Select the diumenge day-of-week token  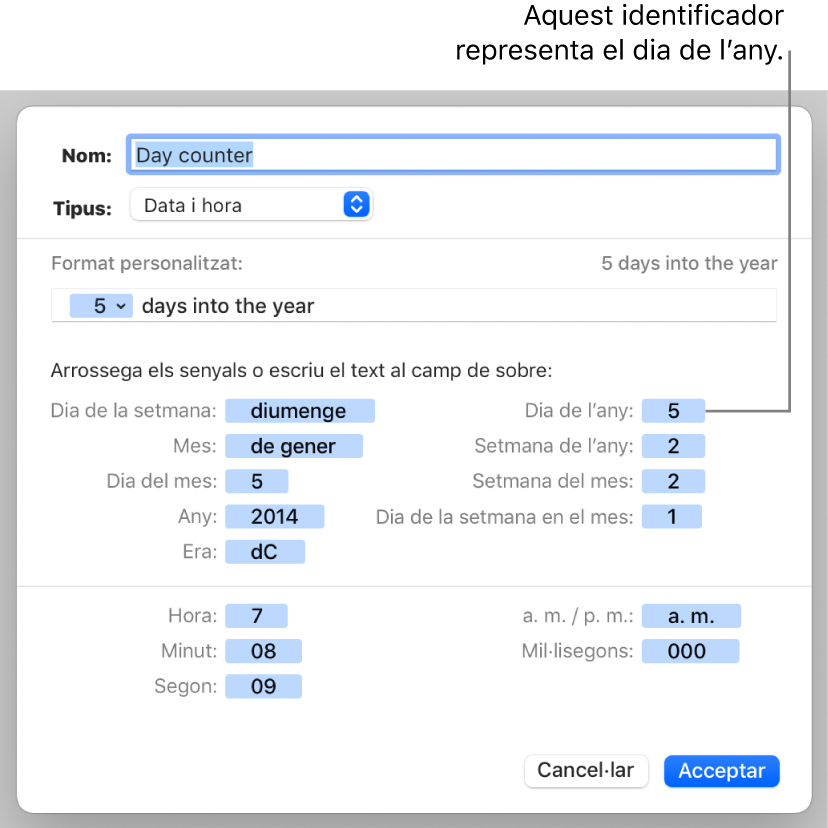pos(299,411)
